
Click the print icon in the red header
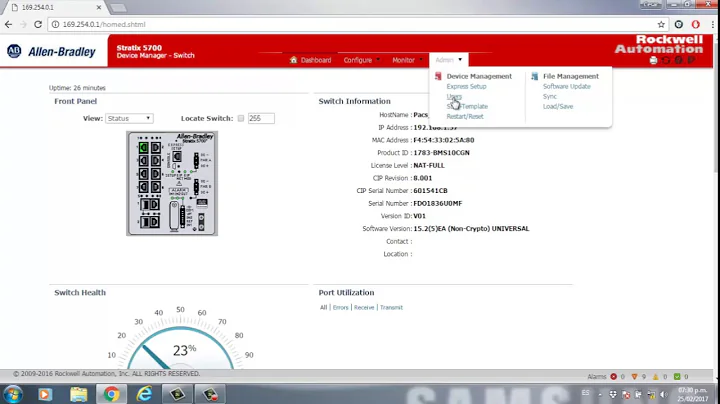(653, 60)
